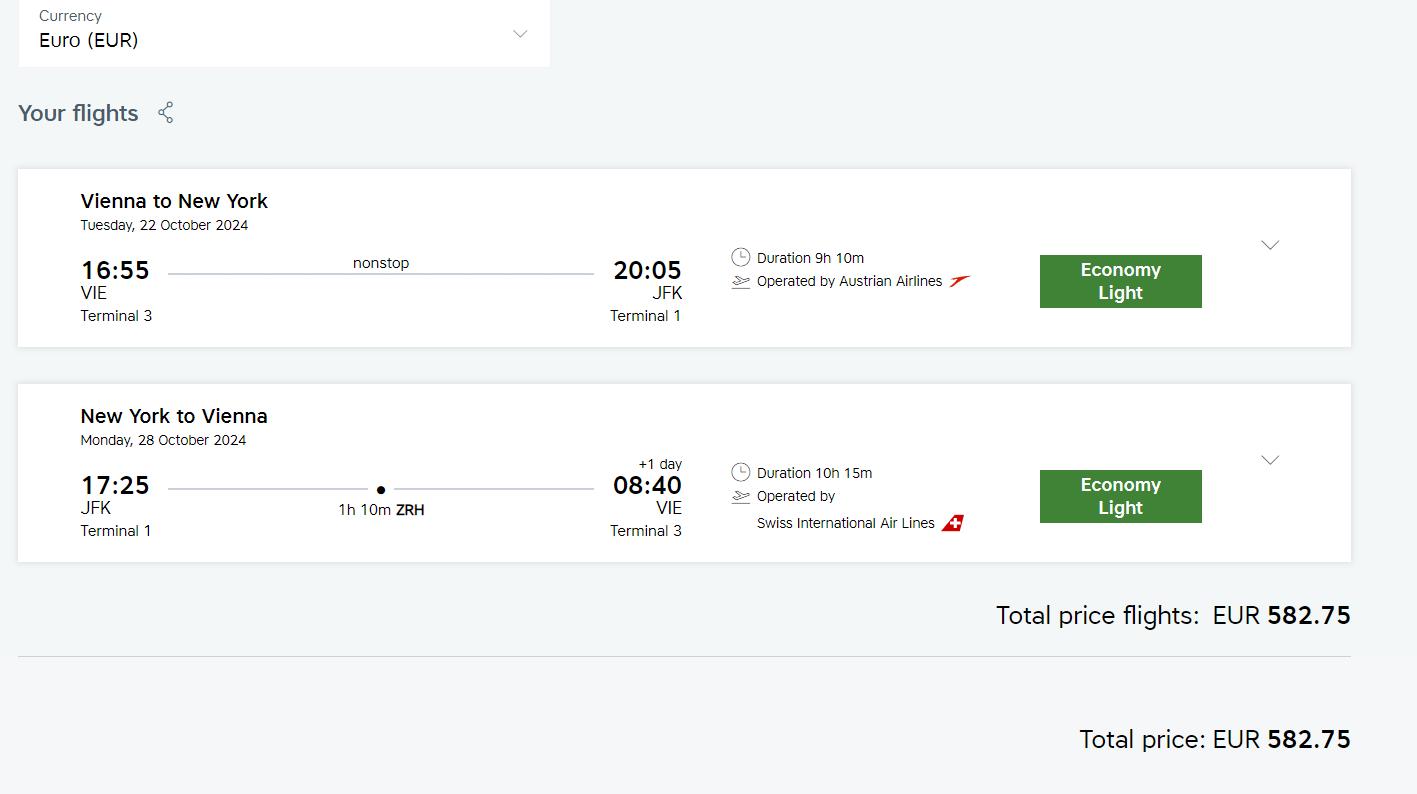
Task: Expand Vienna to New York flight details
Action: click(1270, 245)
